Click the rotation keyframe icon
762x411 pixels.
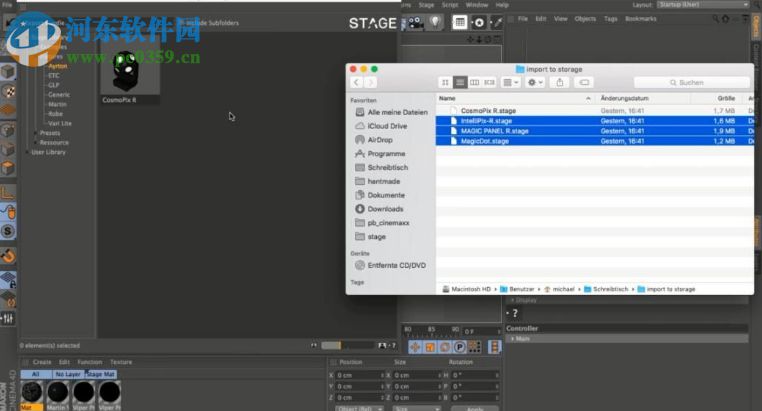click(445, 347)
